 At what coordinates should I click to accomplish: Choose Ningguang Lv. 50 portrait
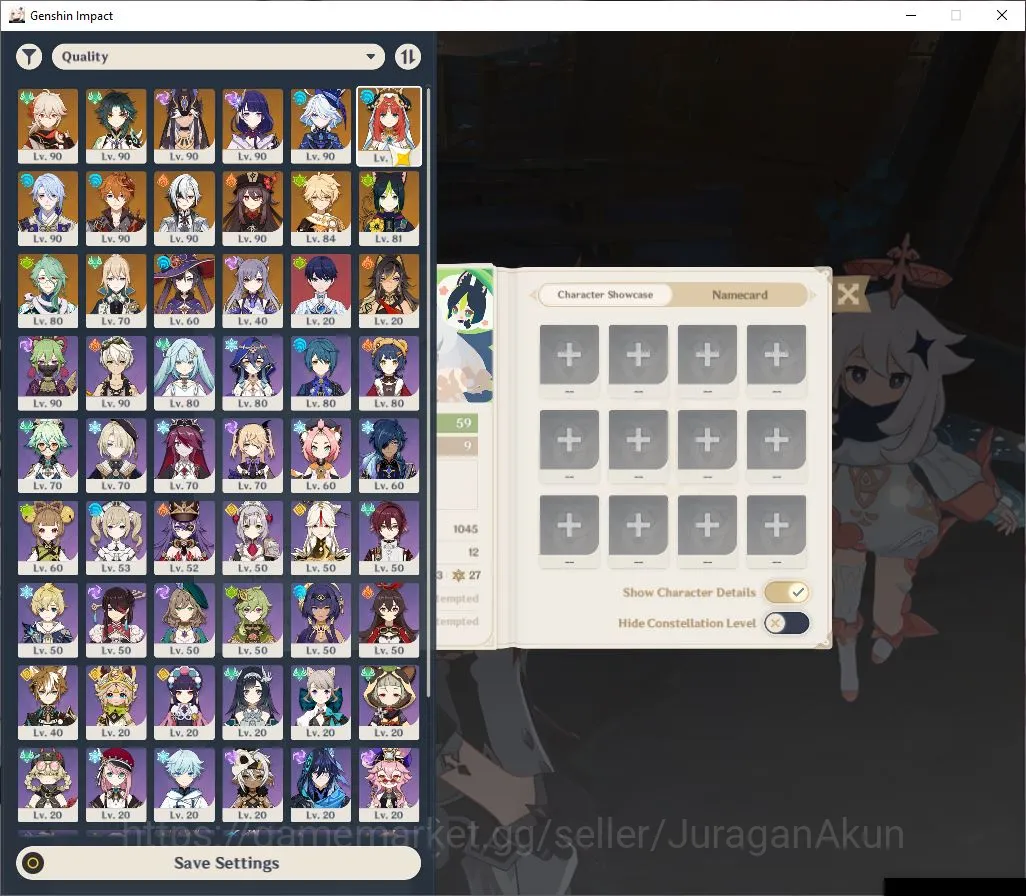[321, 538]
